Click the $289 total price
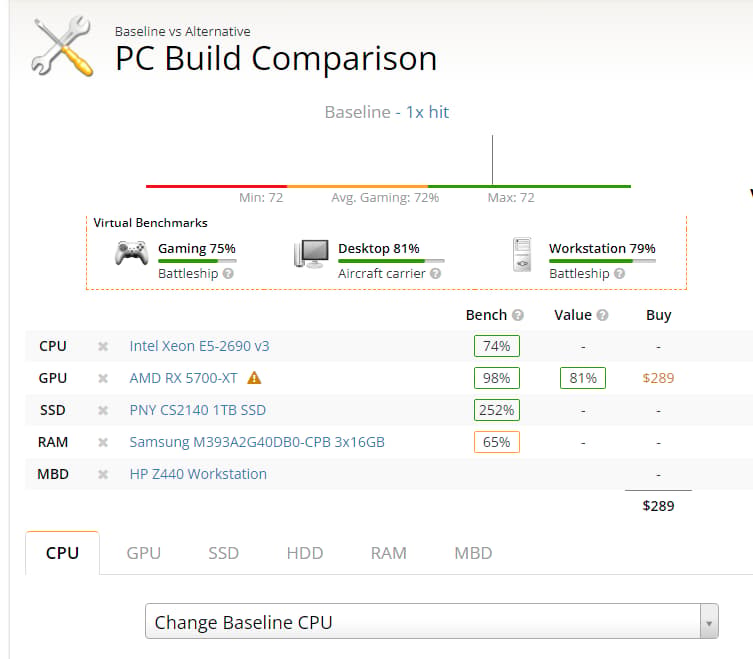Viewport: 753px width, 659px height. pos(658,506)
